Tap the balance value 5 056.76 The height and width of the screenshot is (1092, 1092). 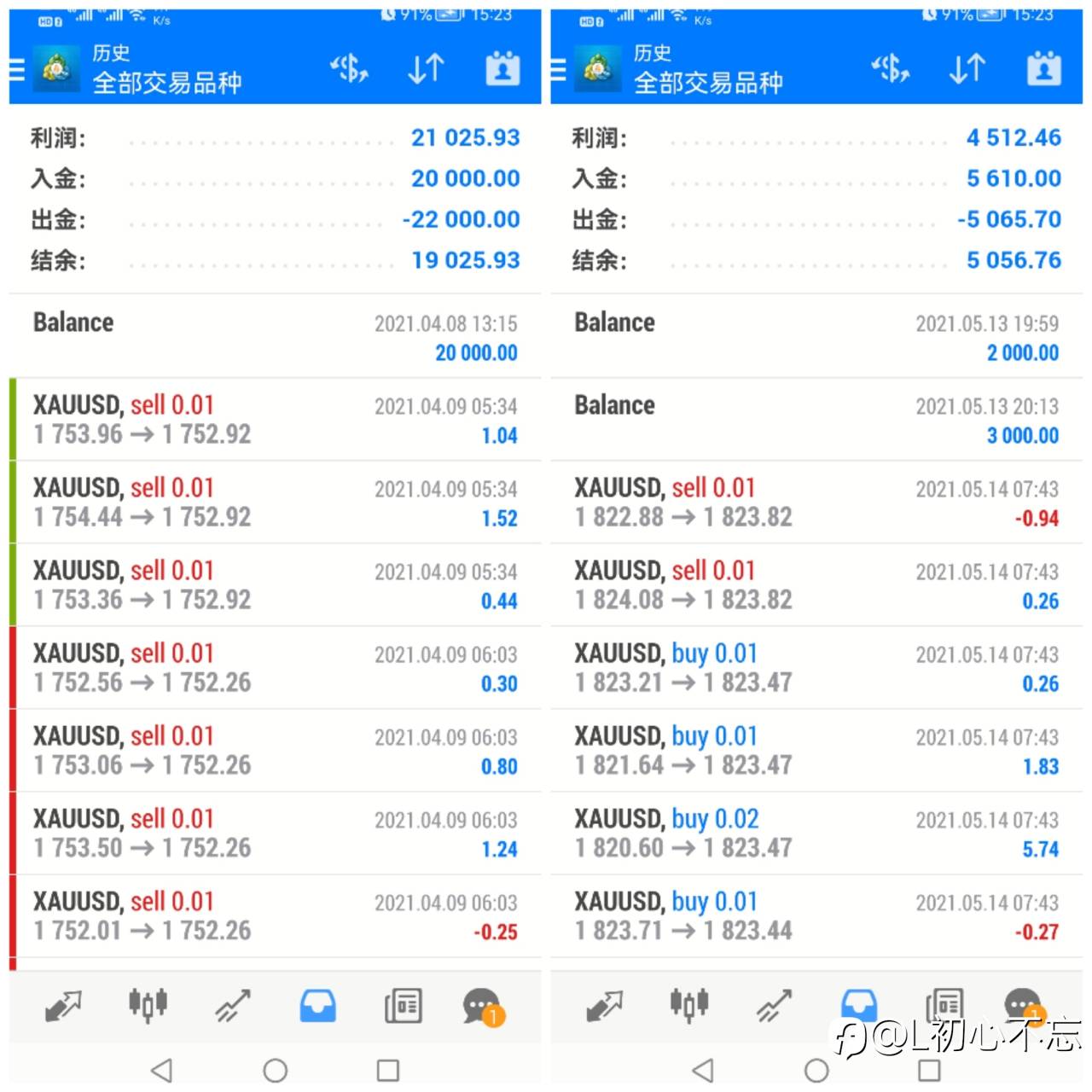point(1014,260)
